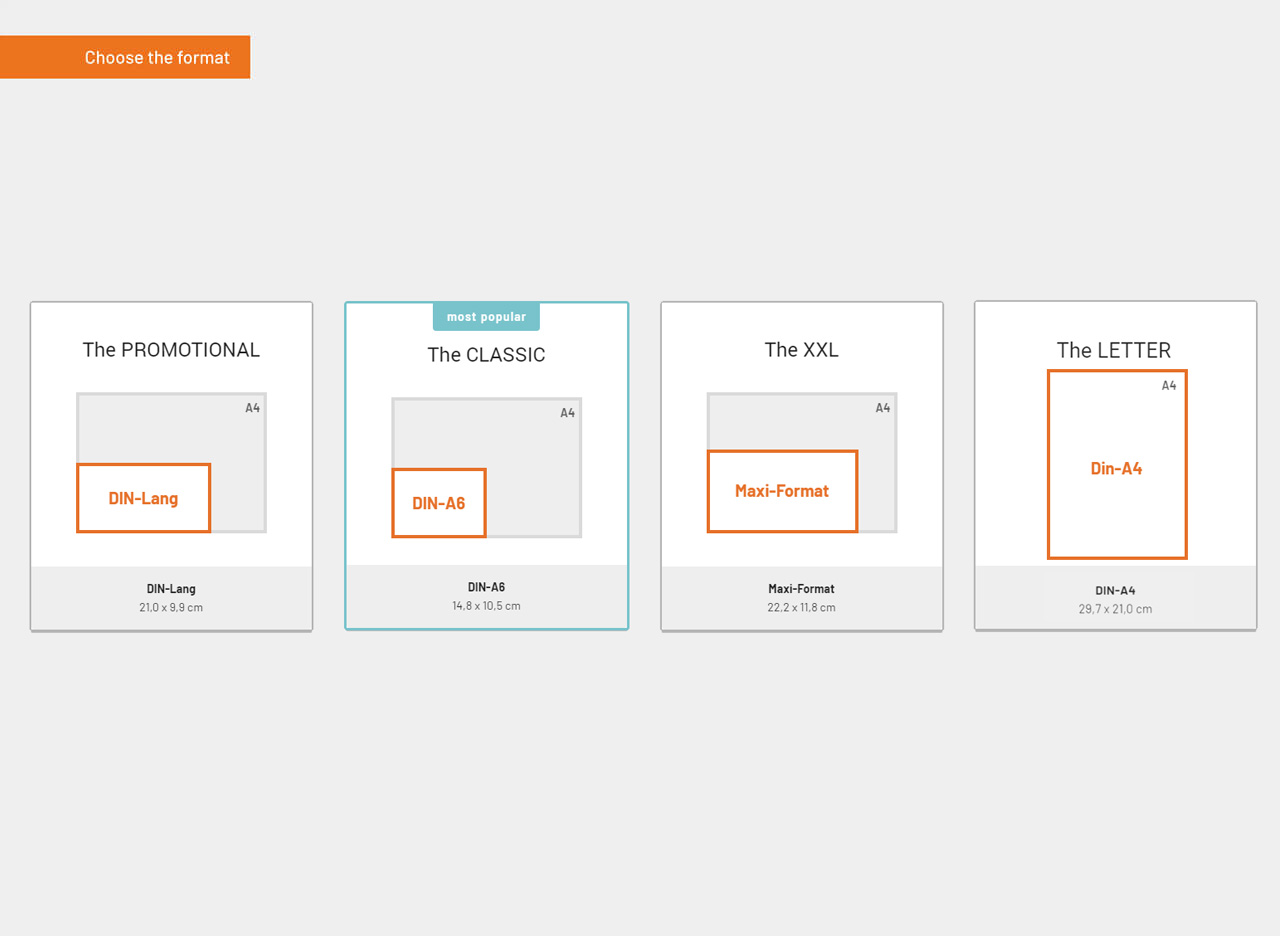The image size is (1280, 936).
Task: Click the A4 marker in PROMOTIONAL card
Action: point(253,408)
